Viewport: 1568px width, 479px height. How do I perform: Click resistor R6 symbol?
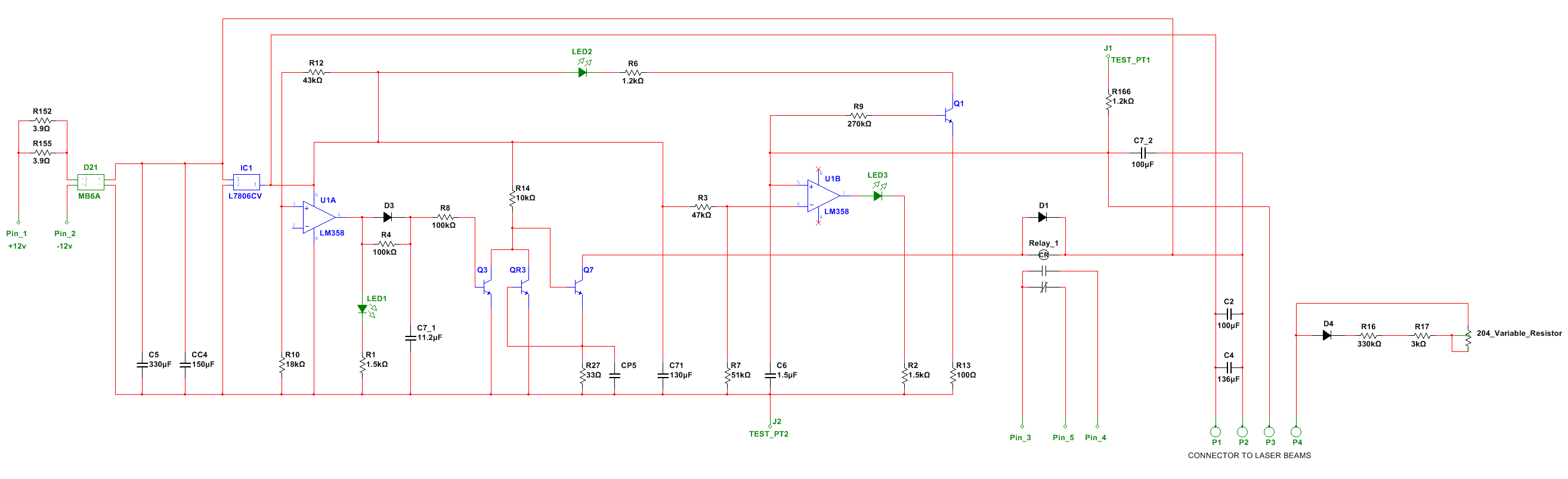(x=633, y=72)
